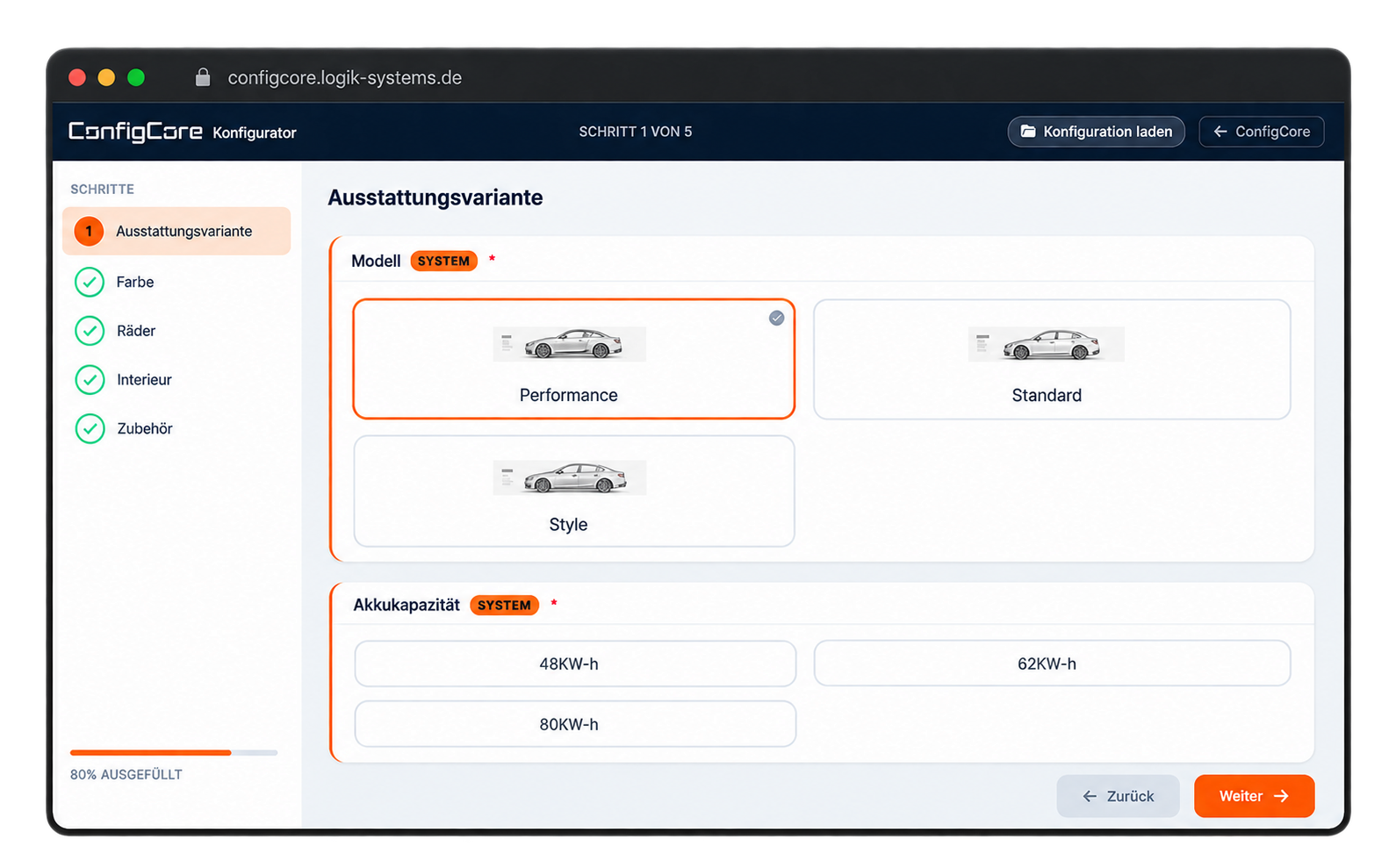1396x868 pixels.
Task: Select 80KW-h battery capacity
Action: pos(575,724)
